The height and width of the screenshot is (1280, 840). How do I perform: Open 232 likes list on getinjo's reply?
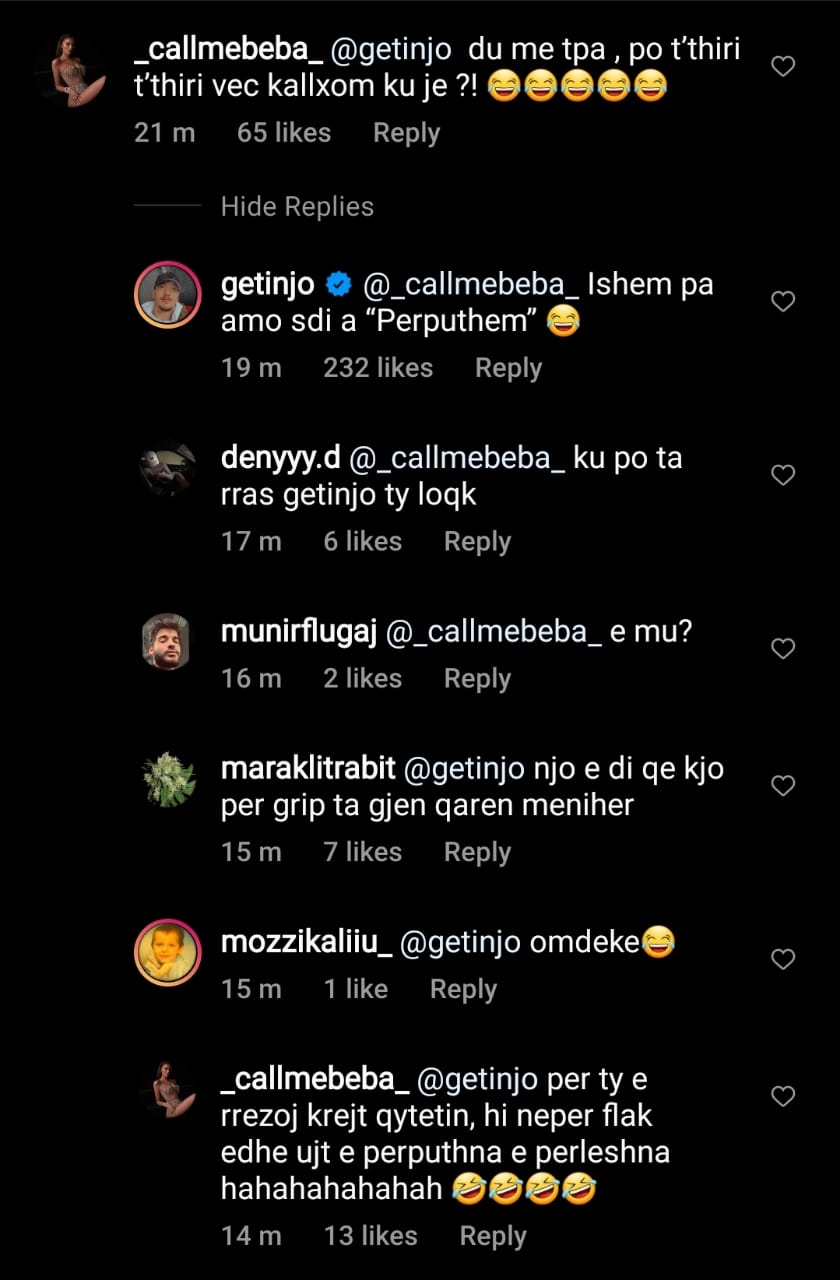pos(378,368)
